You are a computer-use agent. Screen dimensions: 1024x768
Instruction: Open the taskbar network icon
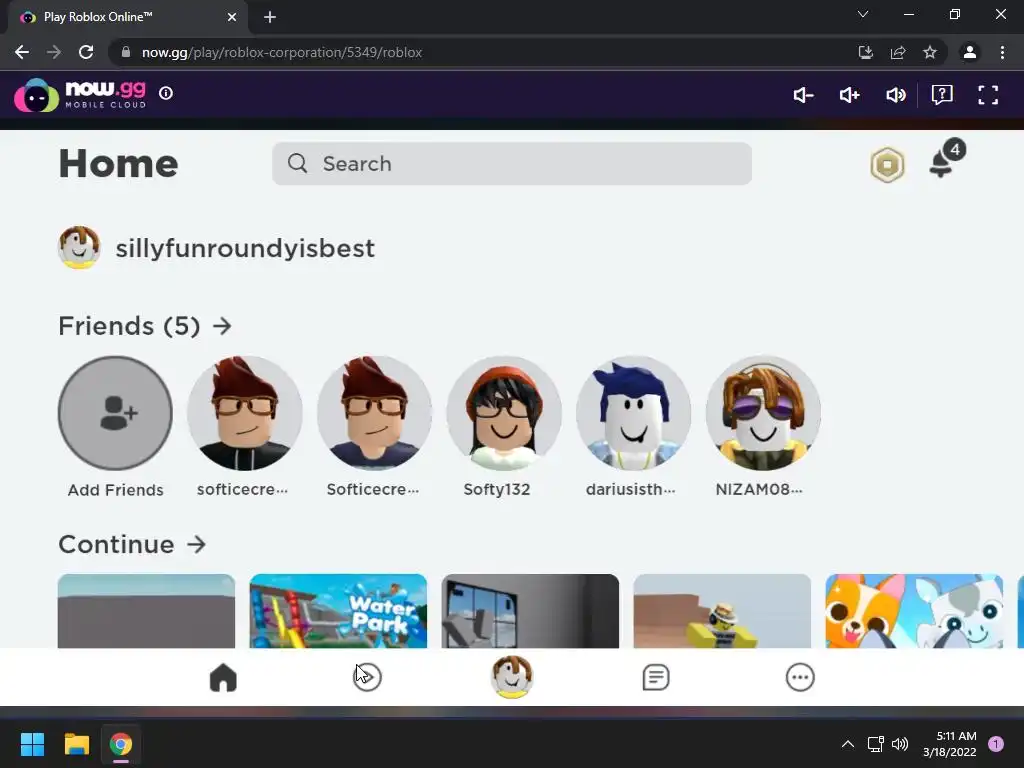click(875, 744)
